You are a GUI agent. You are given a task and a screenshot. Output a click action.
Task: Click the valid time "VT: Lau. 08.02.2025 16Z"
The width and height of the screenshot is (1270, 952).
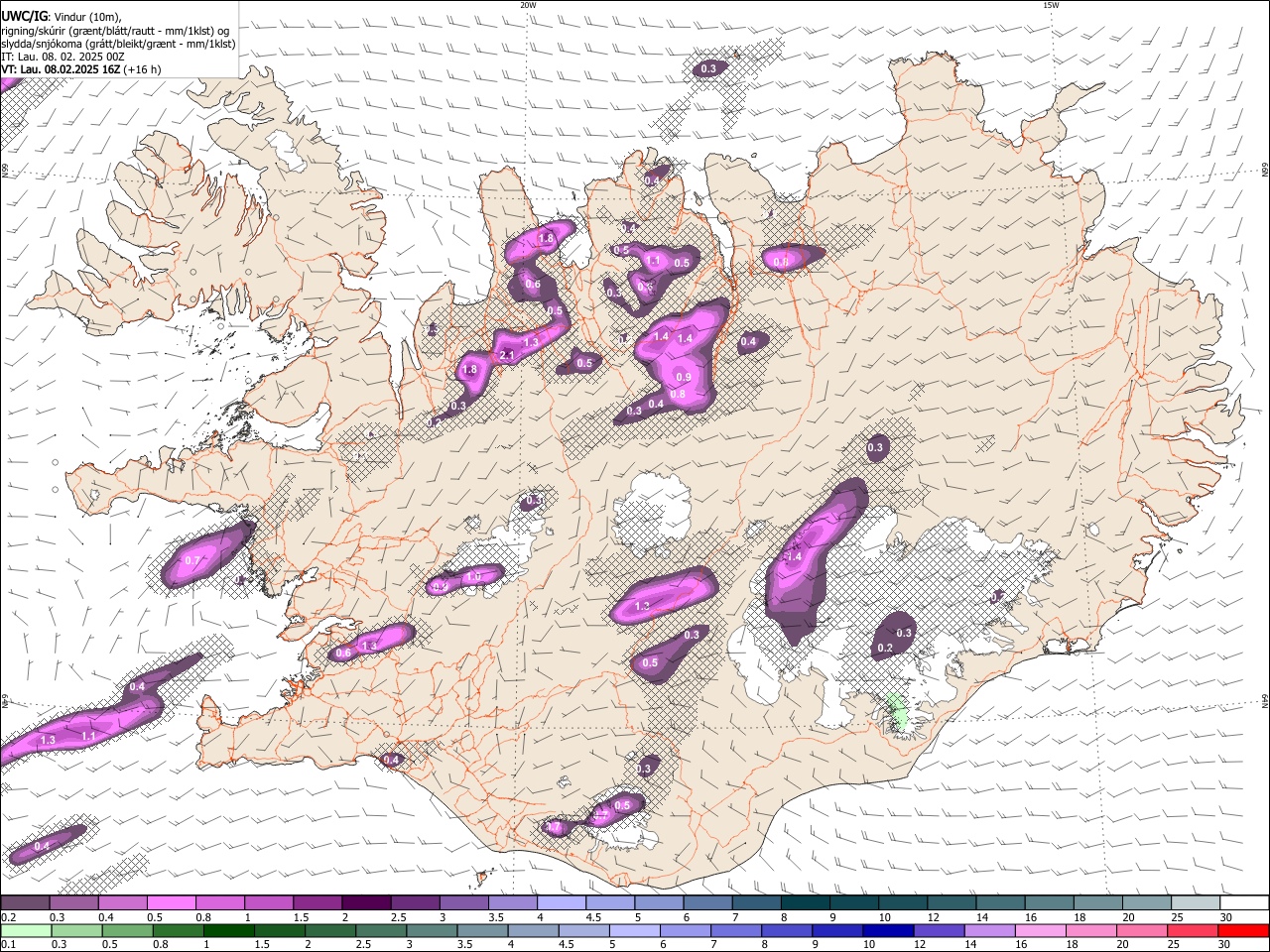[61, 69]
